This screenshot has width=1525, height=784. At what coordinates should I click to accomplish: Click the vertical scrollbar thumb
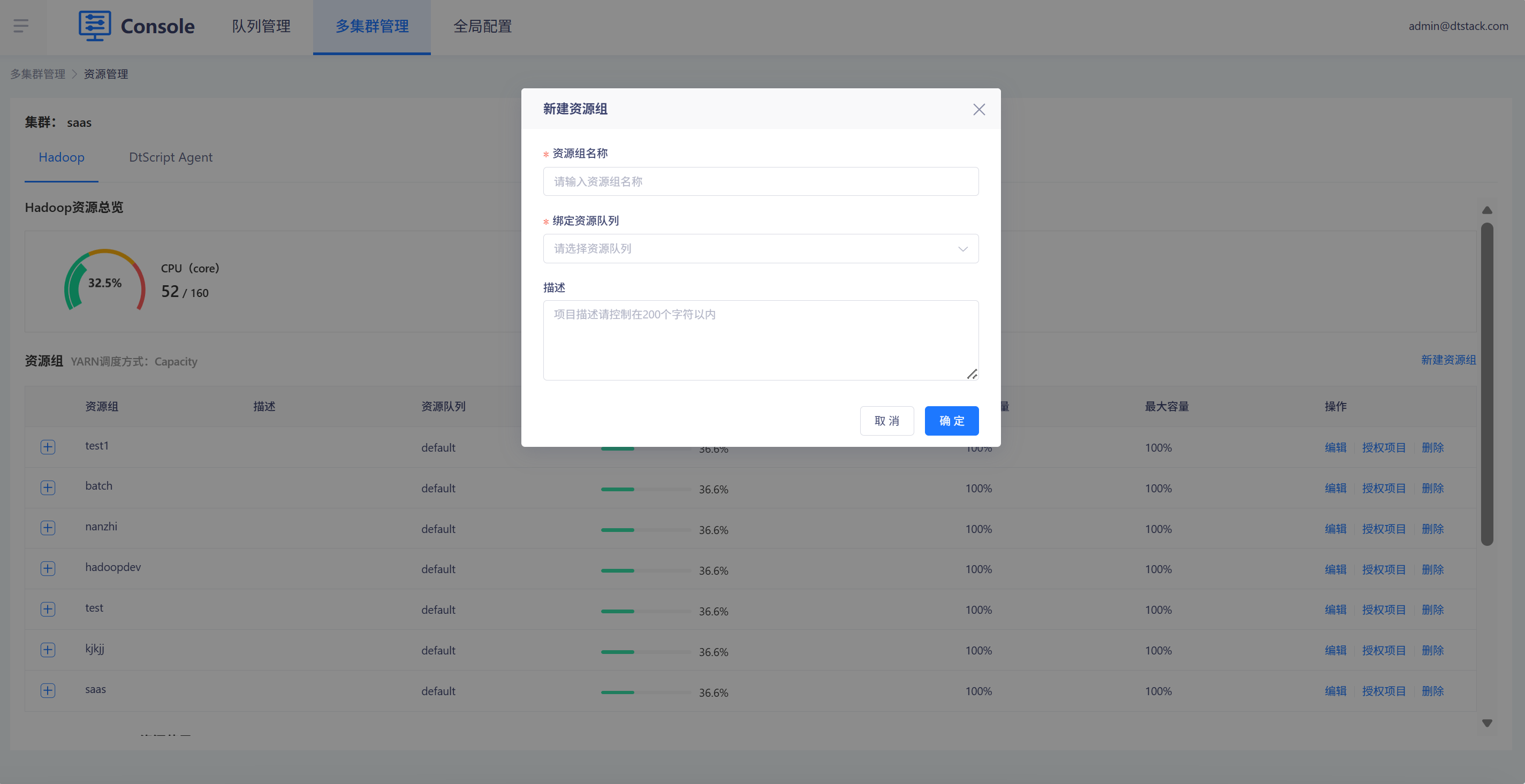pos(1486,383)
